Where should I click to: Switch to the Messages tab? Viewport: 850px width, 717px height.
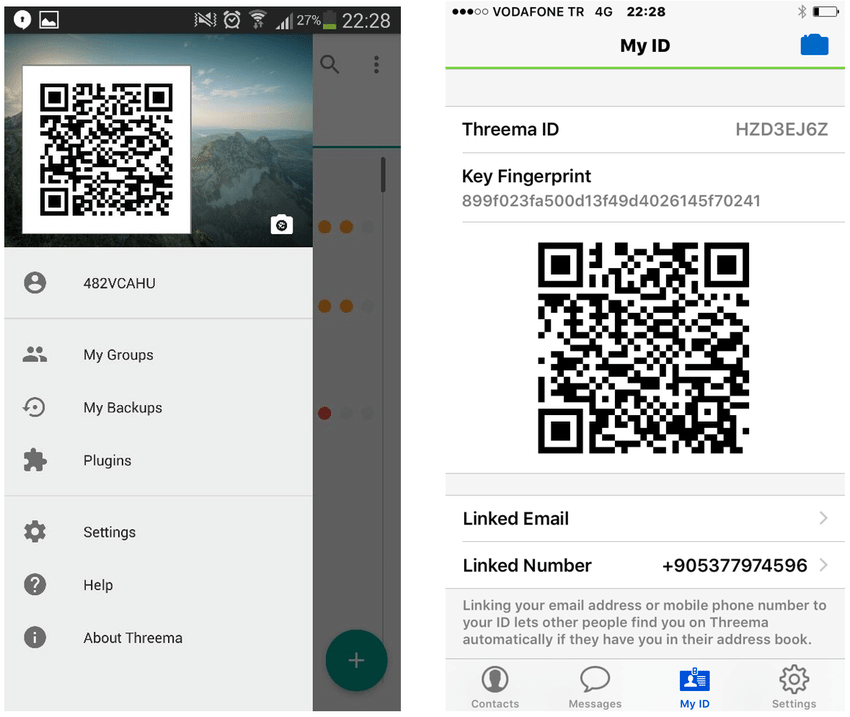pyautogui.click(x=595, y=687)
